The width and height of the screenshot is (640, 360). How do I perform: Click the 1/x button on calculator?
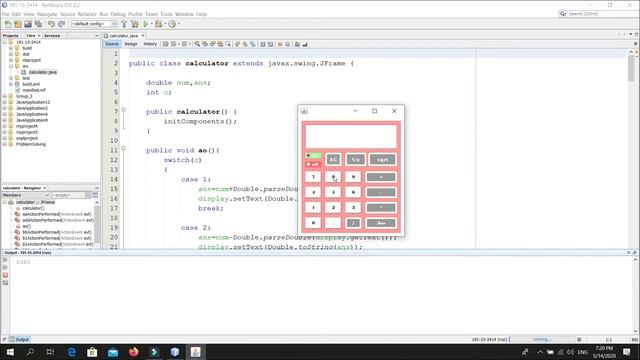coord(356,160)
